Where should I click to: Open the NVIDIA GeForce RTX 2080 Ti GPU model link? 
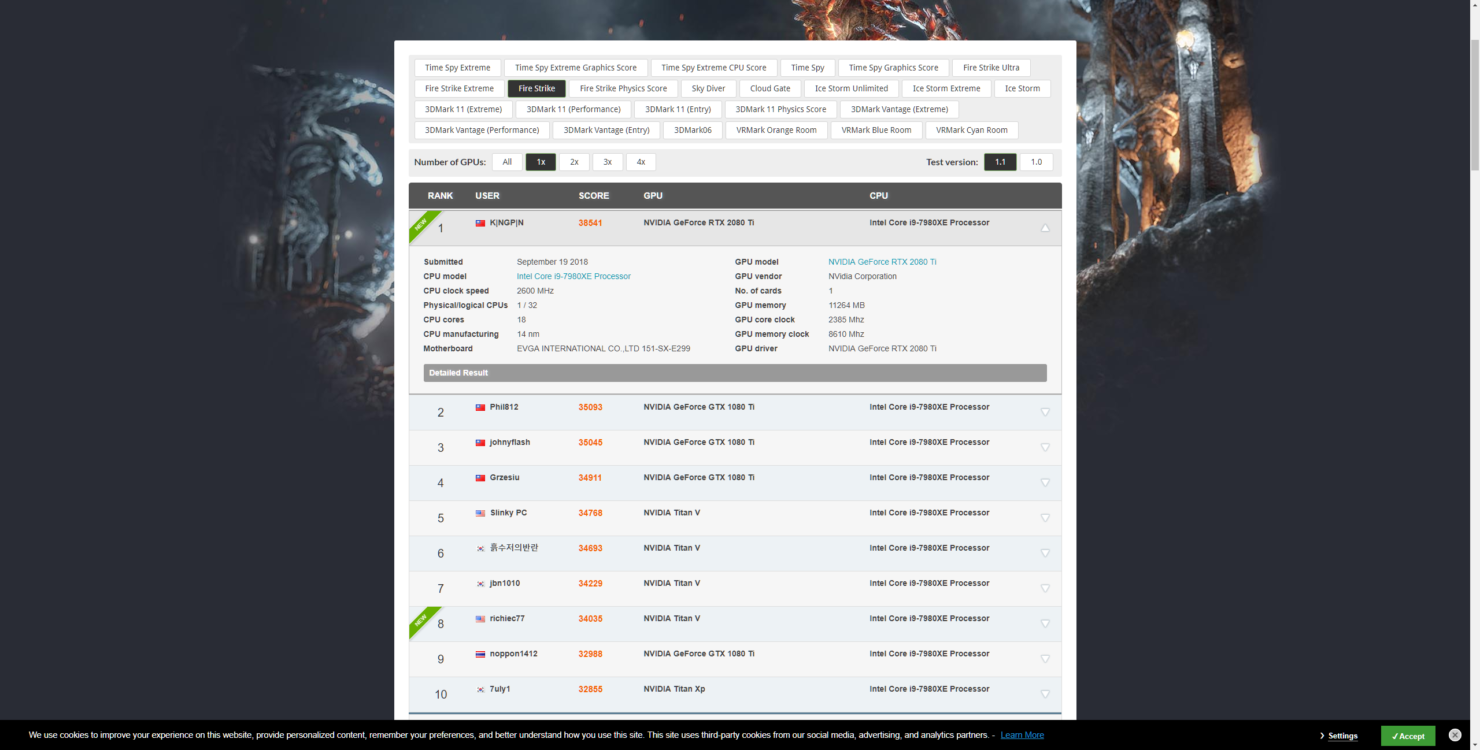click(x=882, y=262)
